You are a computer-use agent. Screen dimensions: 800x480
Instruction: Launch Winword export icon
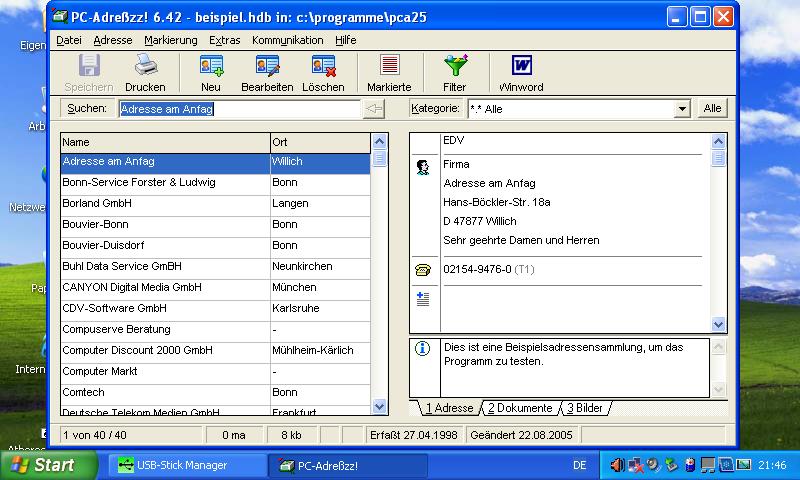(x=521, y=66)
